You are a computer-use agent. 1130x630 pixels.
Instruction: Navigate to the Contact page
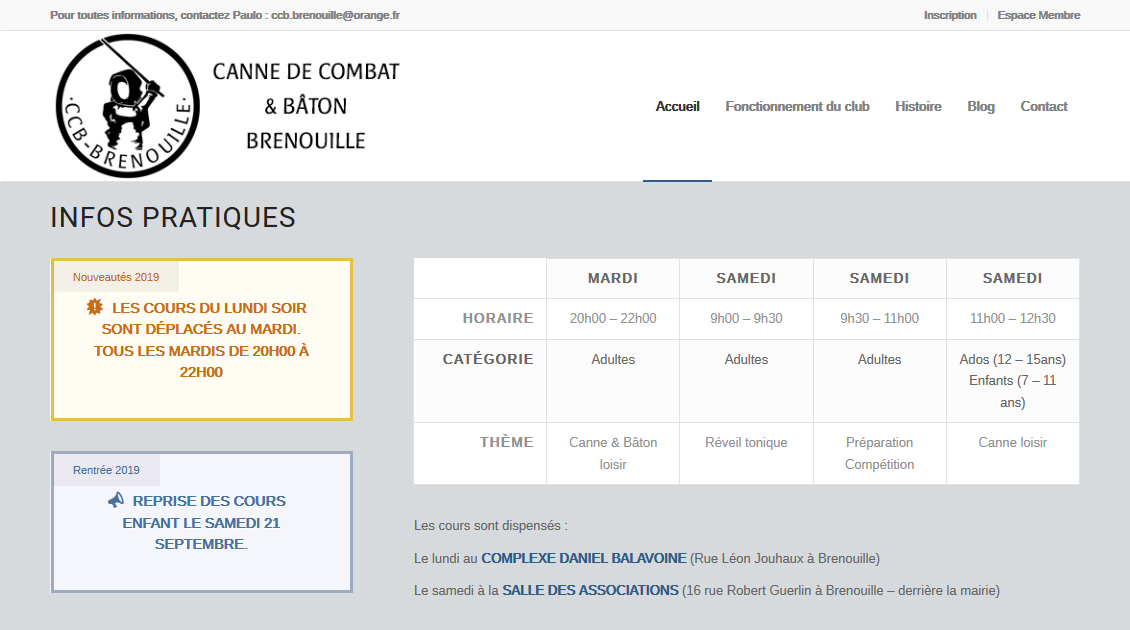[1043, 106]
